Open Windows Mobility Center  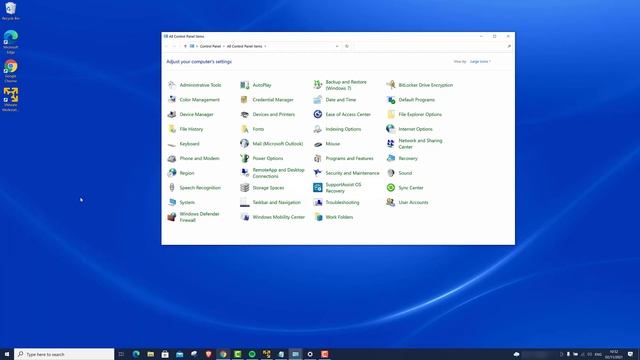point(273,217)
